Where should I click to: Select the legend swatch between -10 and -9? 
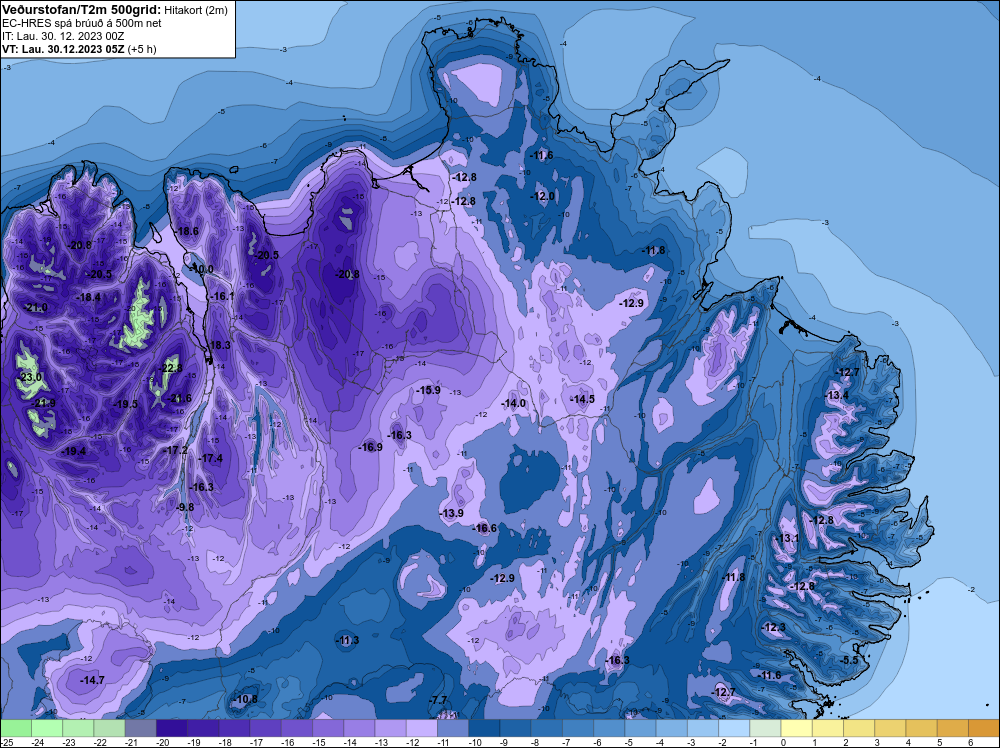(485, 728)
